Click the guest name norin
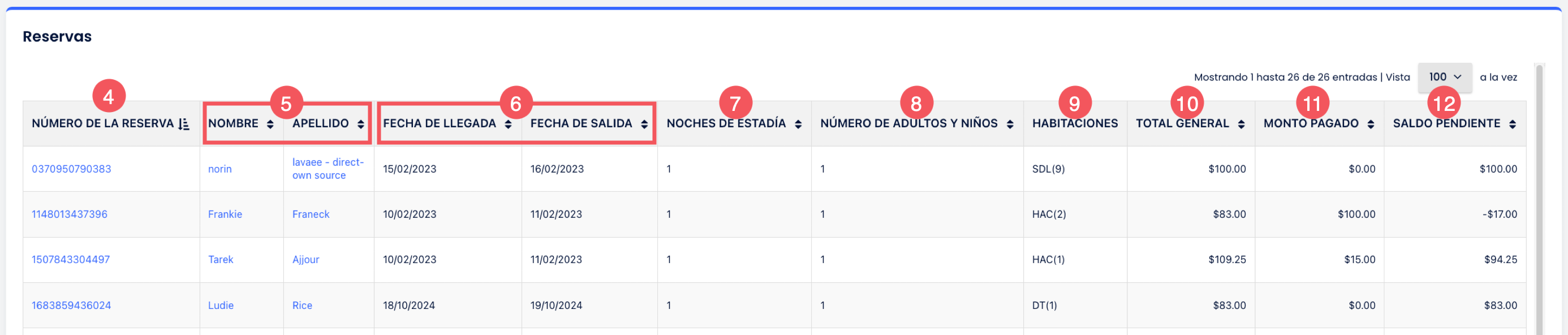1568x335 pixels. click(x=218, y=169)
